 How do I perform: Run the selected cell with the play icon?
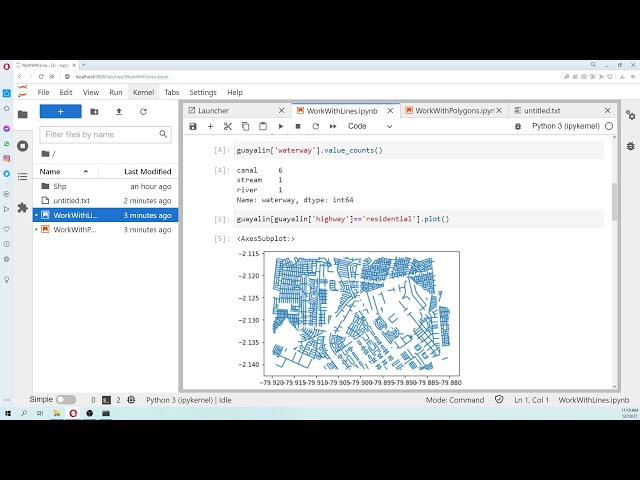pos(281,127)
